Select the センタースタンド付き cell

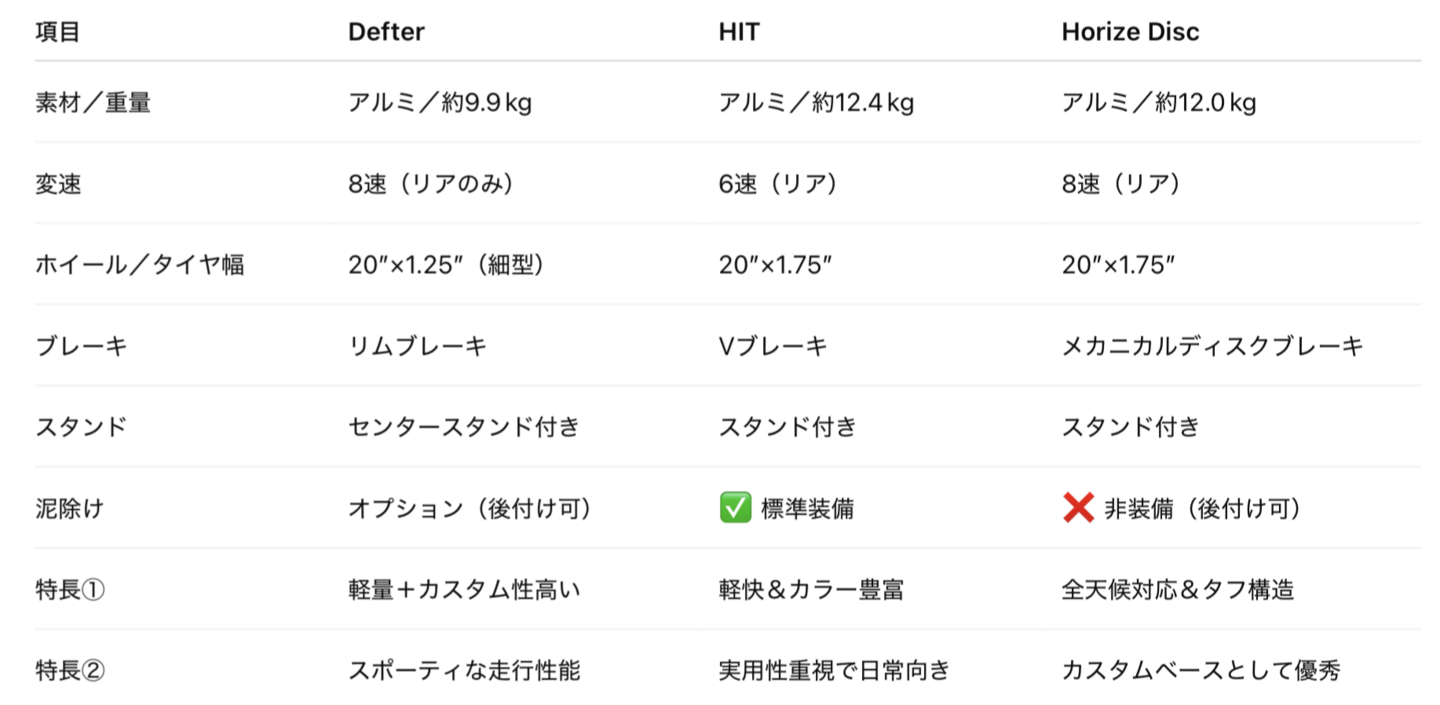point(464,428)
